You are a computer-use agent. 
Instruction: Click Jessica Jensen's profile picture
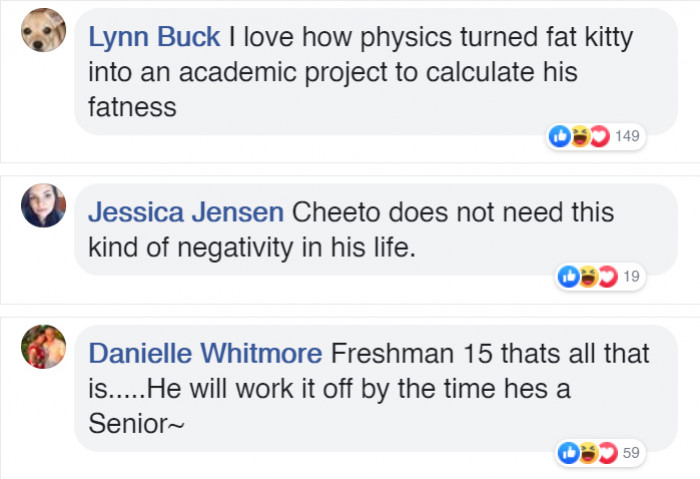(x=43, y=205)
